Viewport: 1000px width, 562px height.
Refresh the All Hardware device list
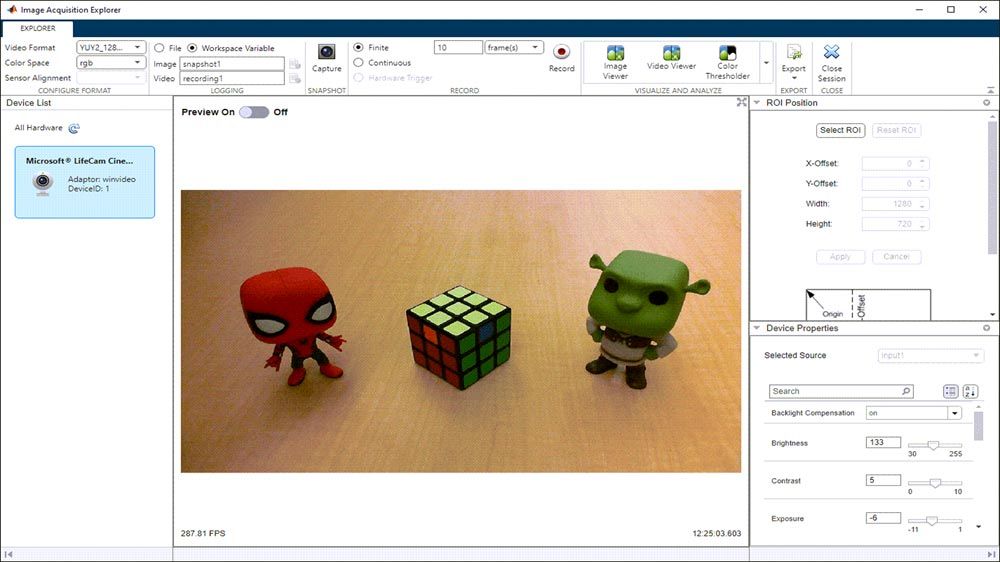click(74, 128)
